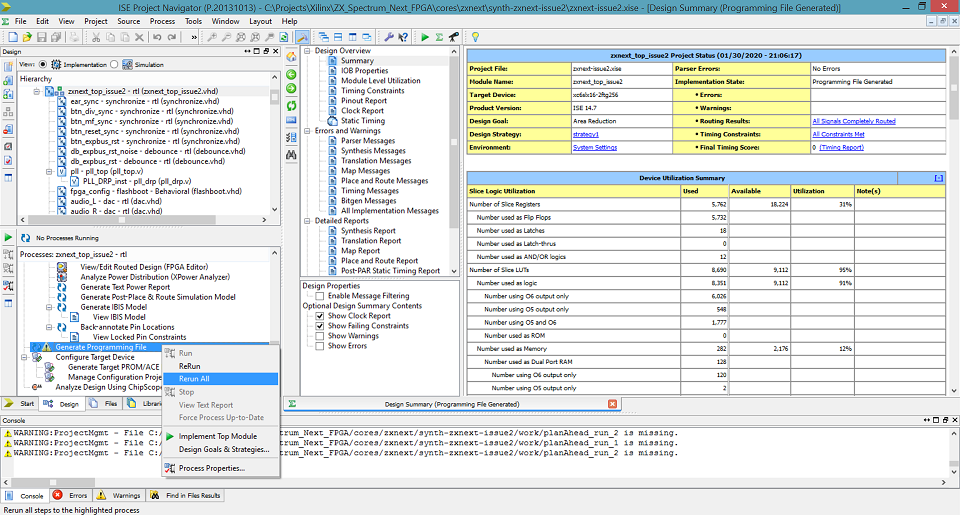Select the Implementation view radio button
The image size is (963, 515).
point(42,64)
